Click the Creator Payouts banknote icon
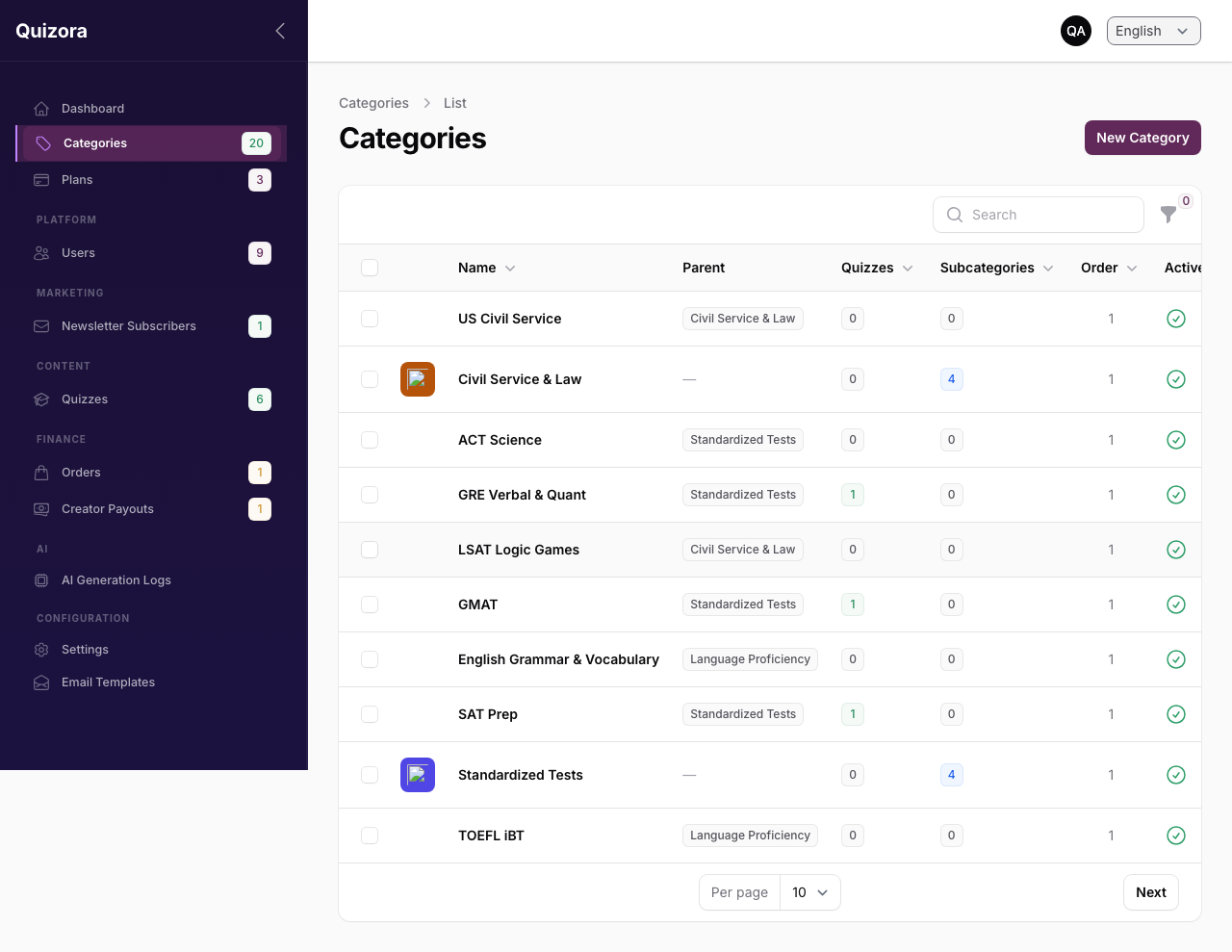Screen dimensions: 1232x952 pyautogui.click(x=41, y=509)
